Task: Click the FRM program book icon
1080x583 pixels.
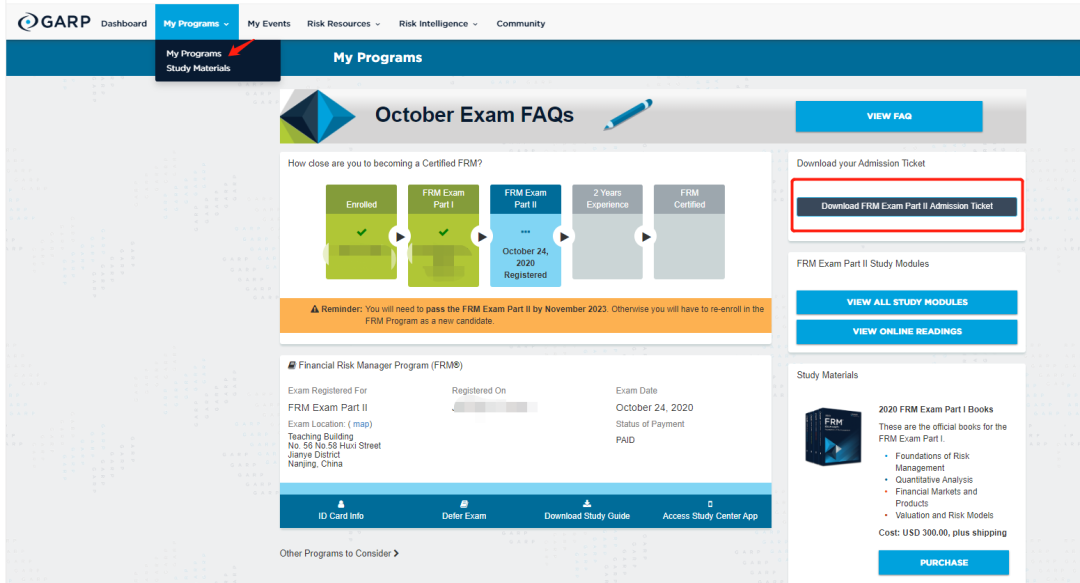Action: tap(292, 365)
